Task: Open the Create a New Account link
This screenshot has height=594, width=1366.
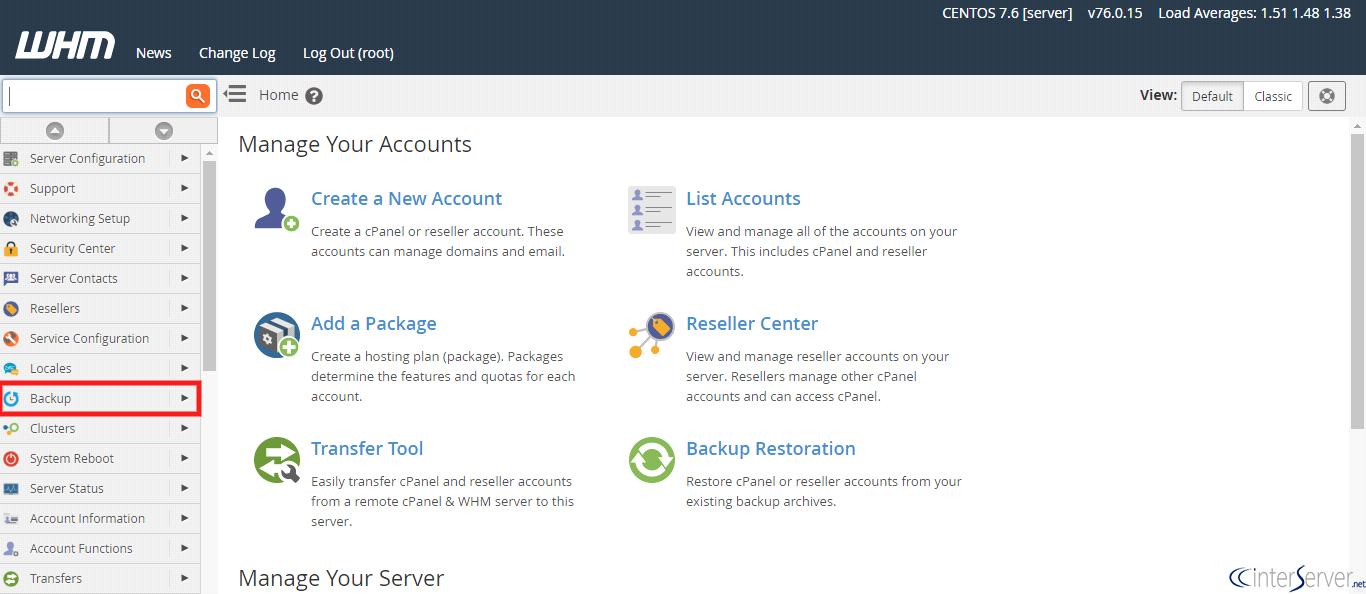Action: coord(406,199)
